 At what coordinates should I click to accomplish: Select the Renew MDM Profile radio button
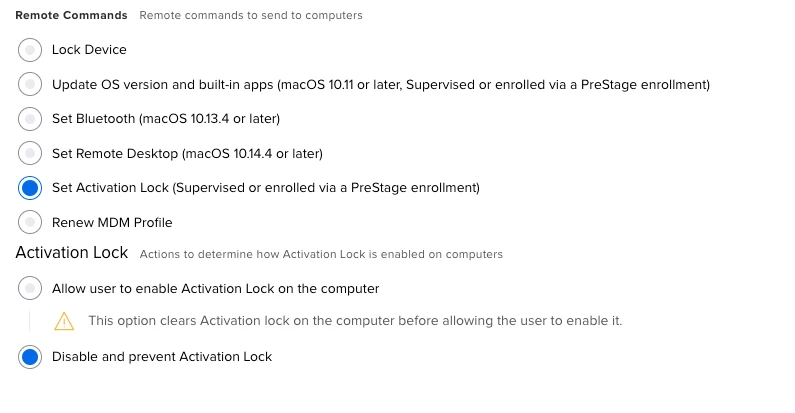[30, 222]
